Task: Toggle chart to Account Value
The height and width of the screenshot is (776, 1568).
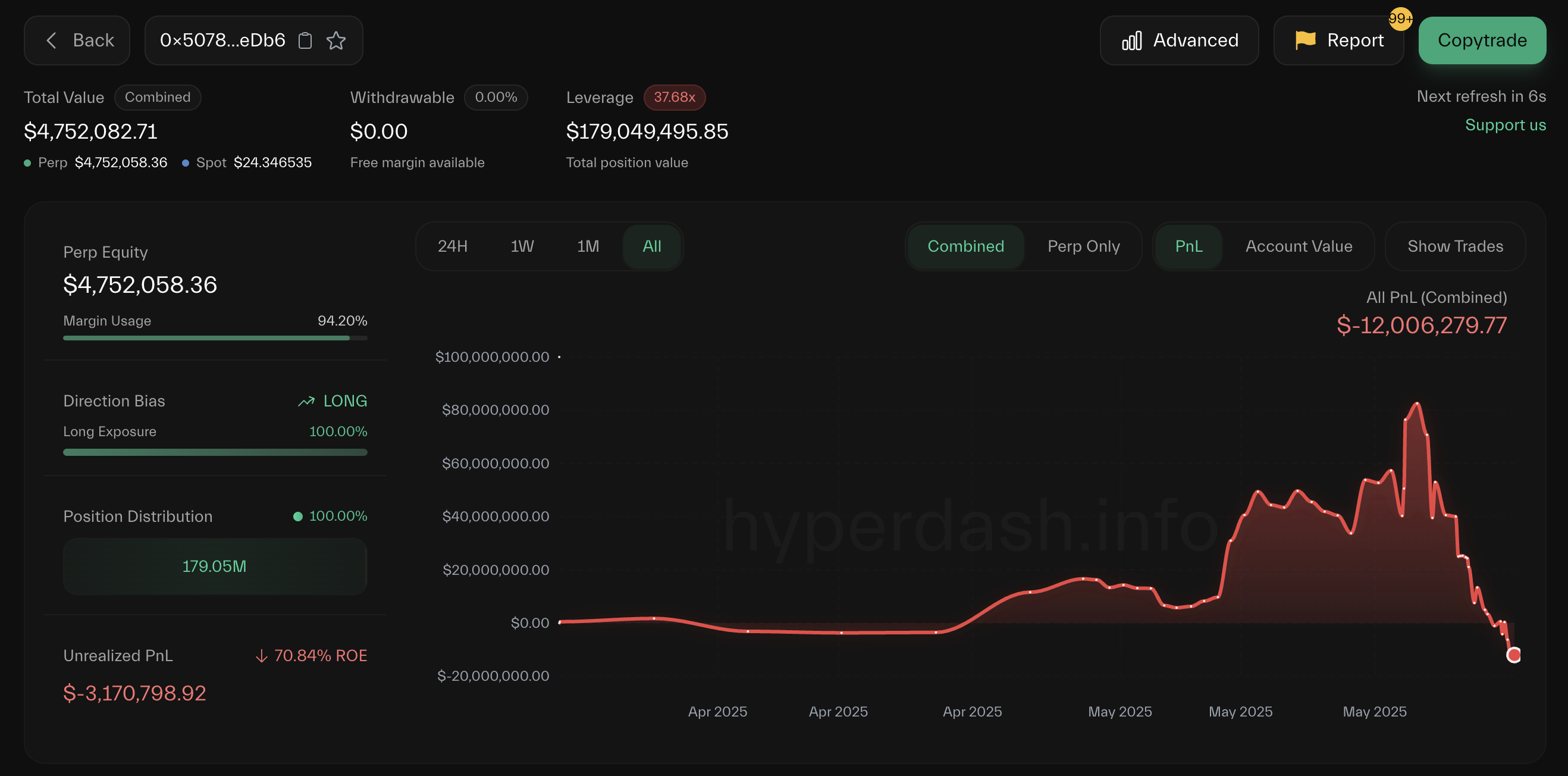Action: click(x=1299, y=246)
